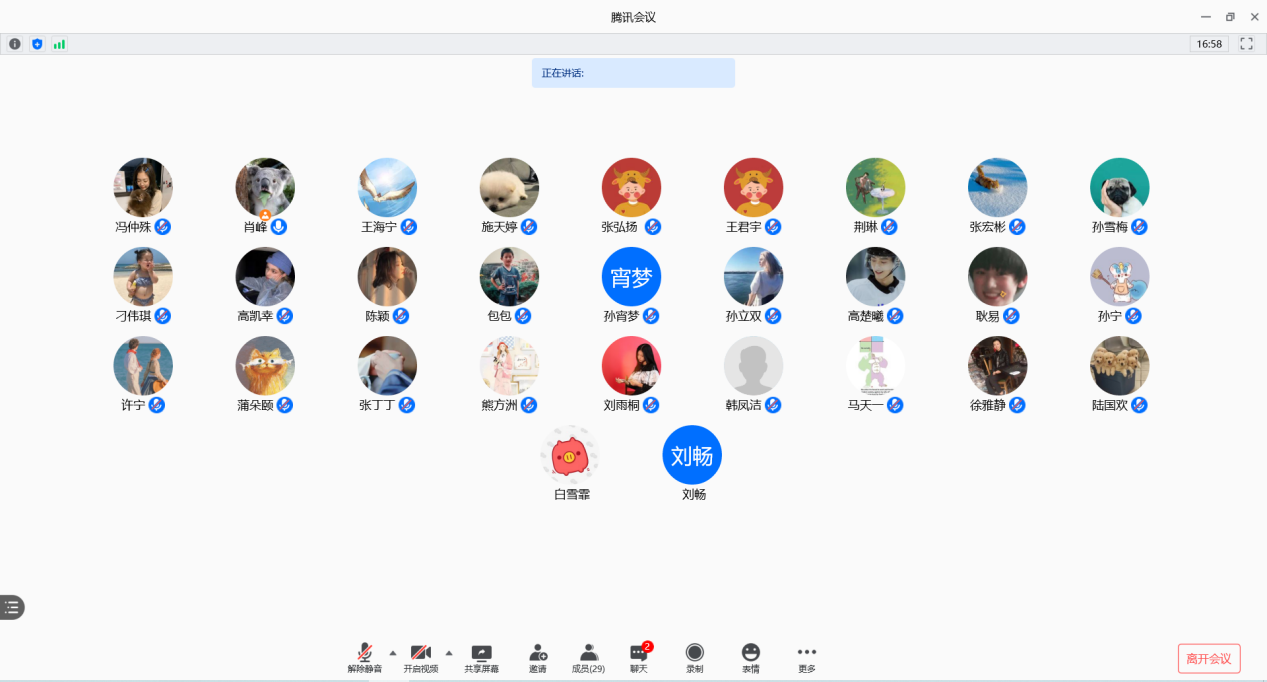Expand audio options arrow beside 解除静音
Screen dimensions: 1267x682
coord(392,652)
